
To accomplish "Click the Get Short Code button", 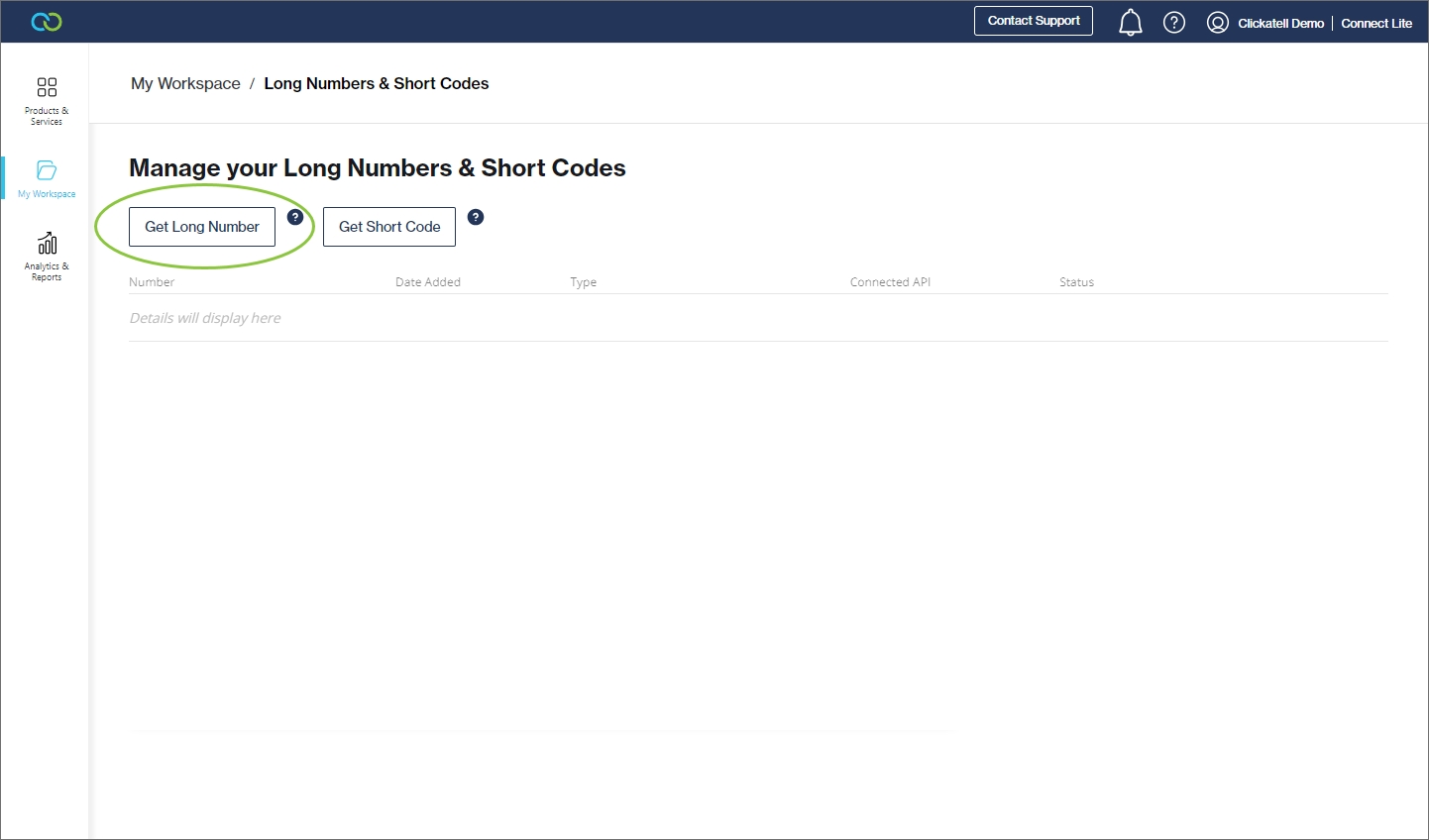I will [x=389, y=227].
